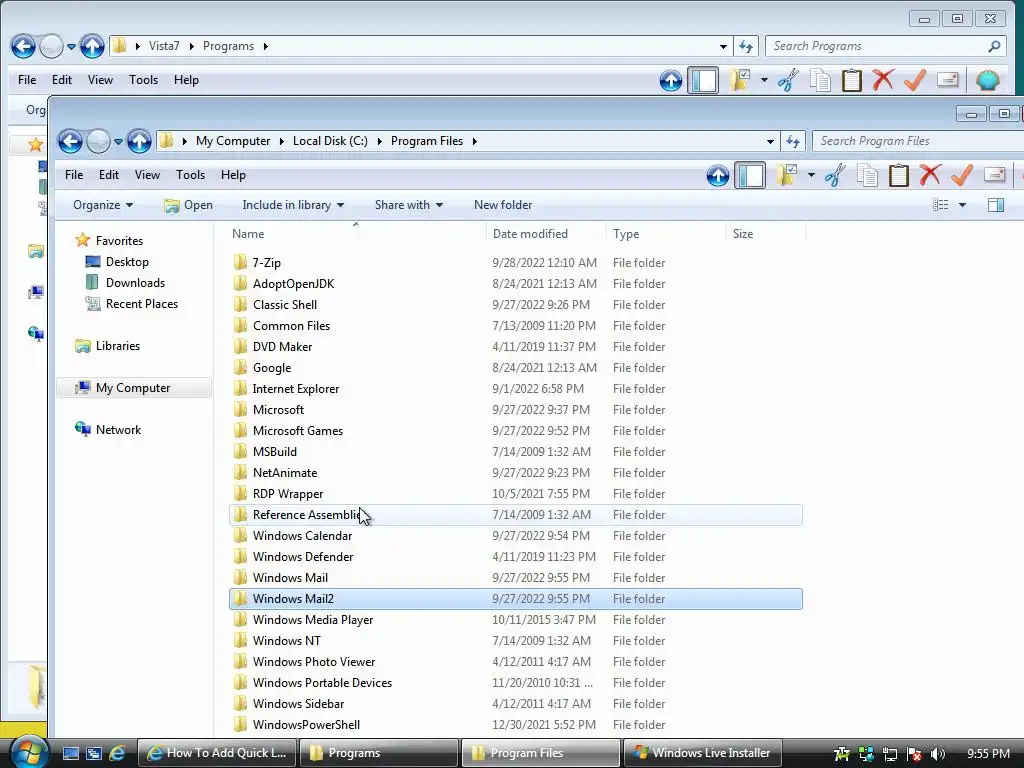The image size is (1024, 768).
Task: Sort by Date modified column header
Action: pos(546,234)
